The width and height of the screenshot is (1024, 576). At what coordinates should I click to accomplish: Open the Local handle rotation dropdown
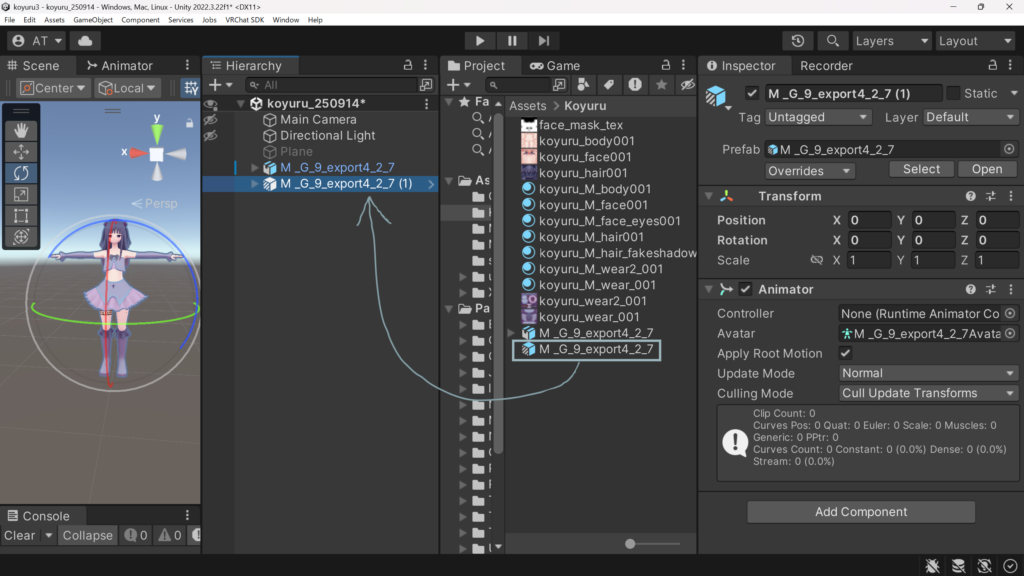click(x=127, y=88)
